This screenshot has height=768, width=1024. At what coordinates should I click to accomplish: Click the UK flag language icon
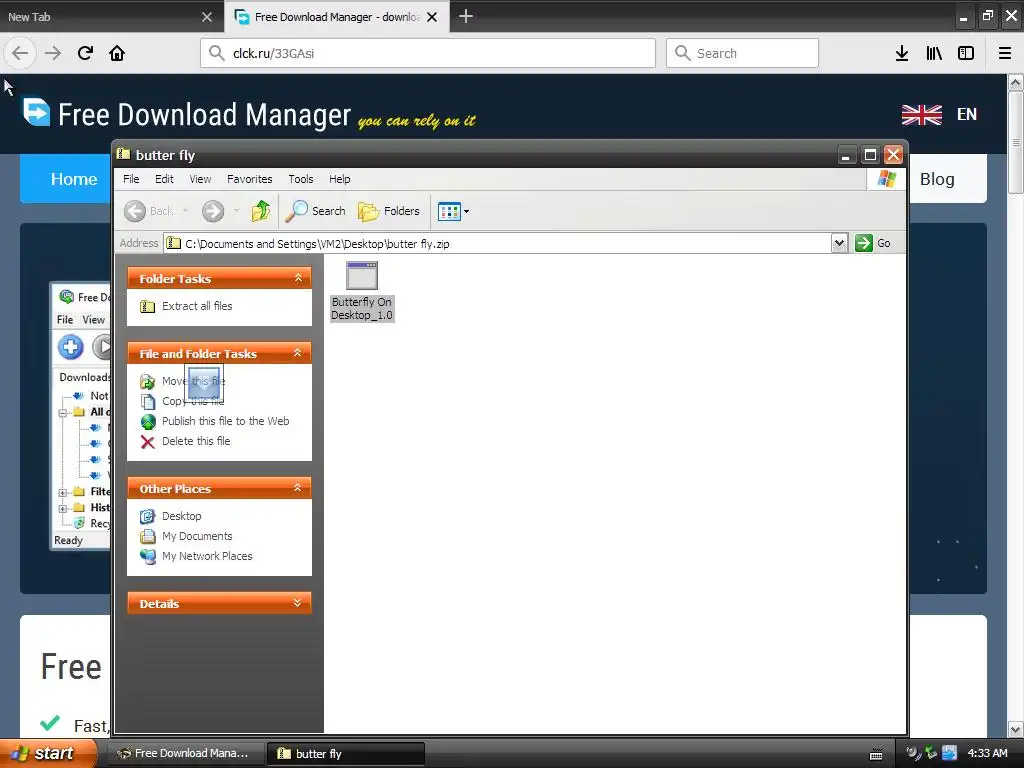921,114
